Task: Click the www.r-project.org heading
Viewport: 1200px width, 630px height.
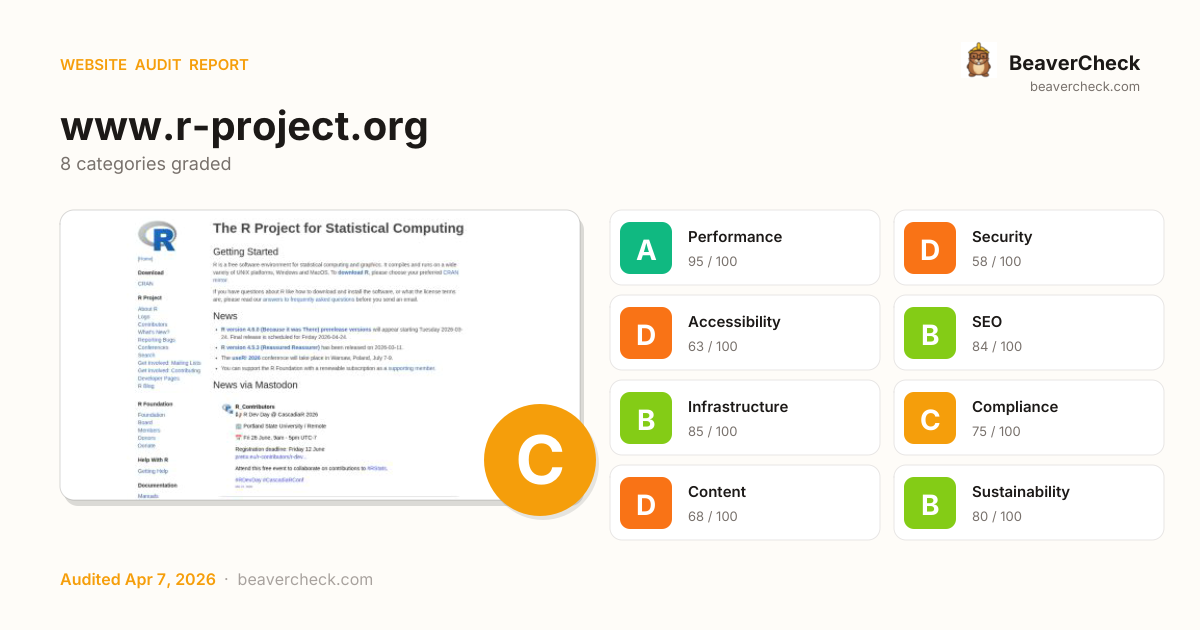Action: [244, 126]
